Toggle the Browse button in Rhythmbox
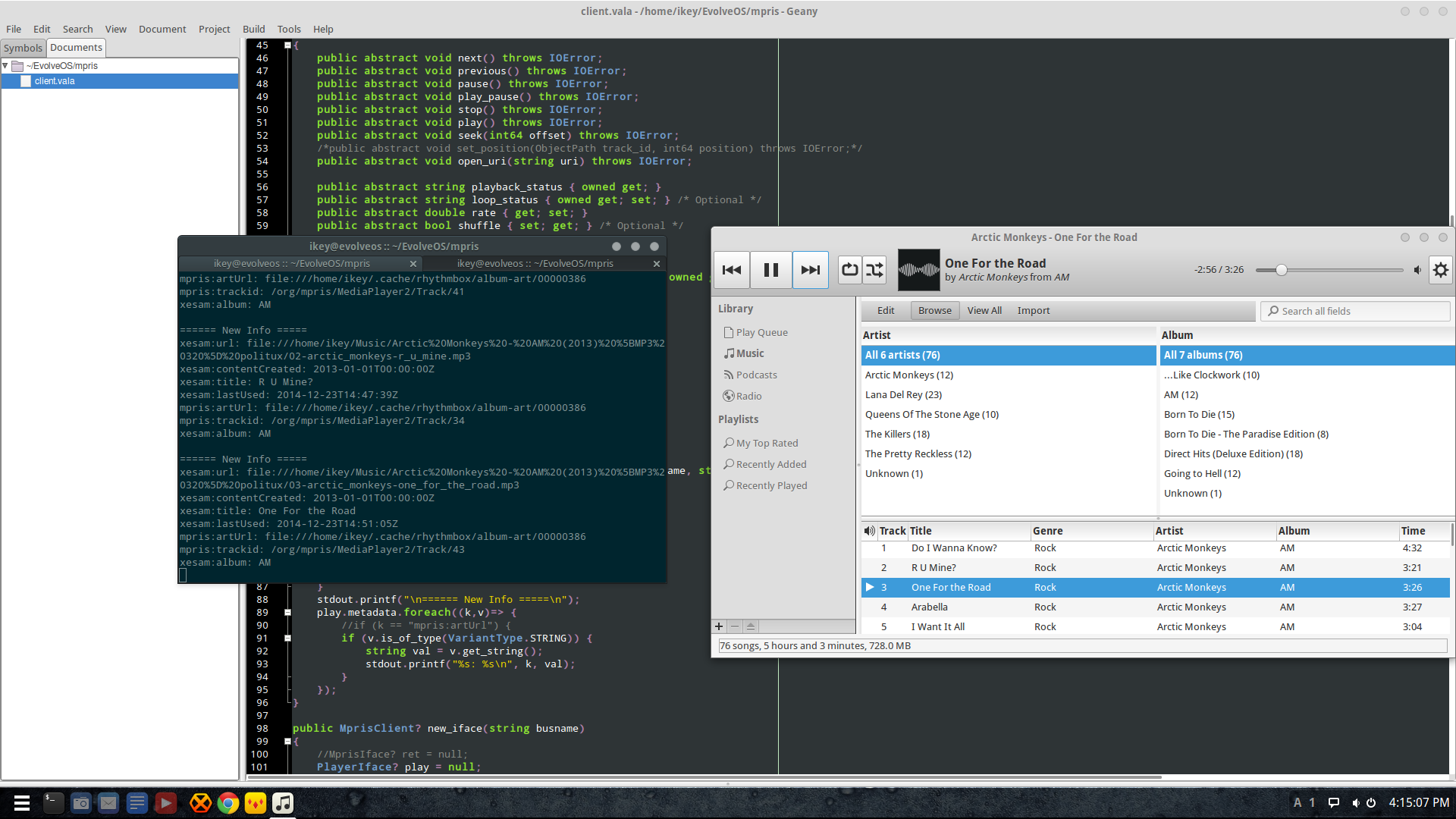 coord(935,311)
